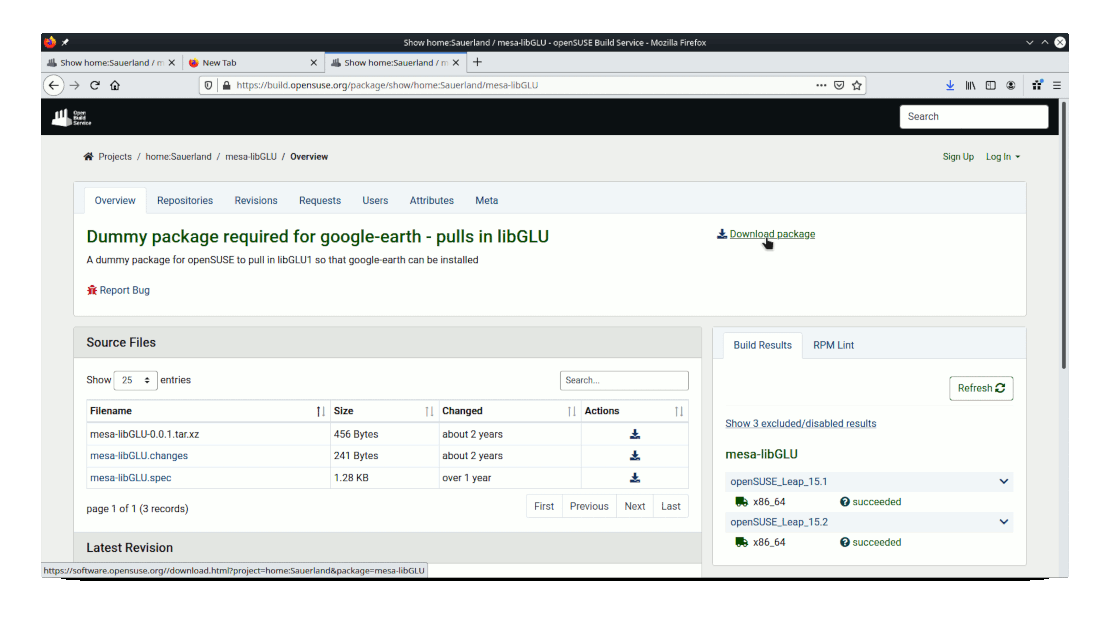This screenshot has height=626, width=1110.
Task: Collapse the openSUSE_Leap_15.1 build result
Action: click(1003, 481)
